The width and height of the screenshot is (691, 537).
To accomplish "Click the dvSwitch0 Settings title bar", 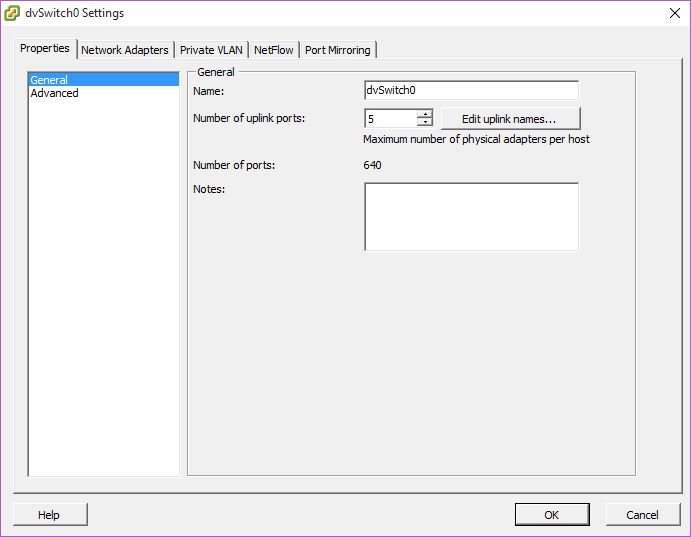I will [x=300, y=13].
